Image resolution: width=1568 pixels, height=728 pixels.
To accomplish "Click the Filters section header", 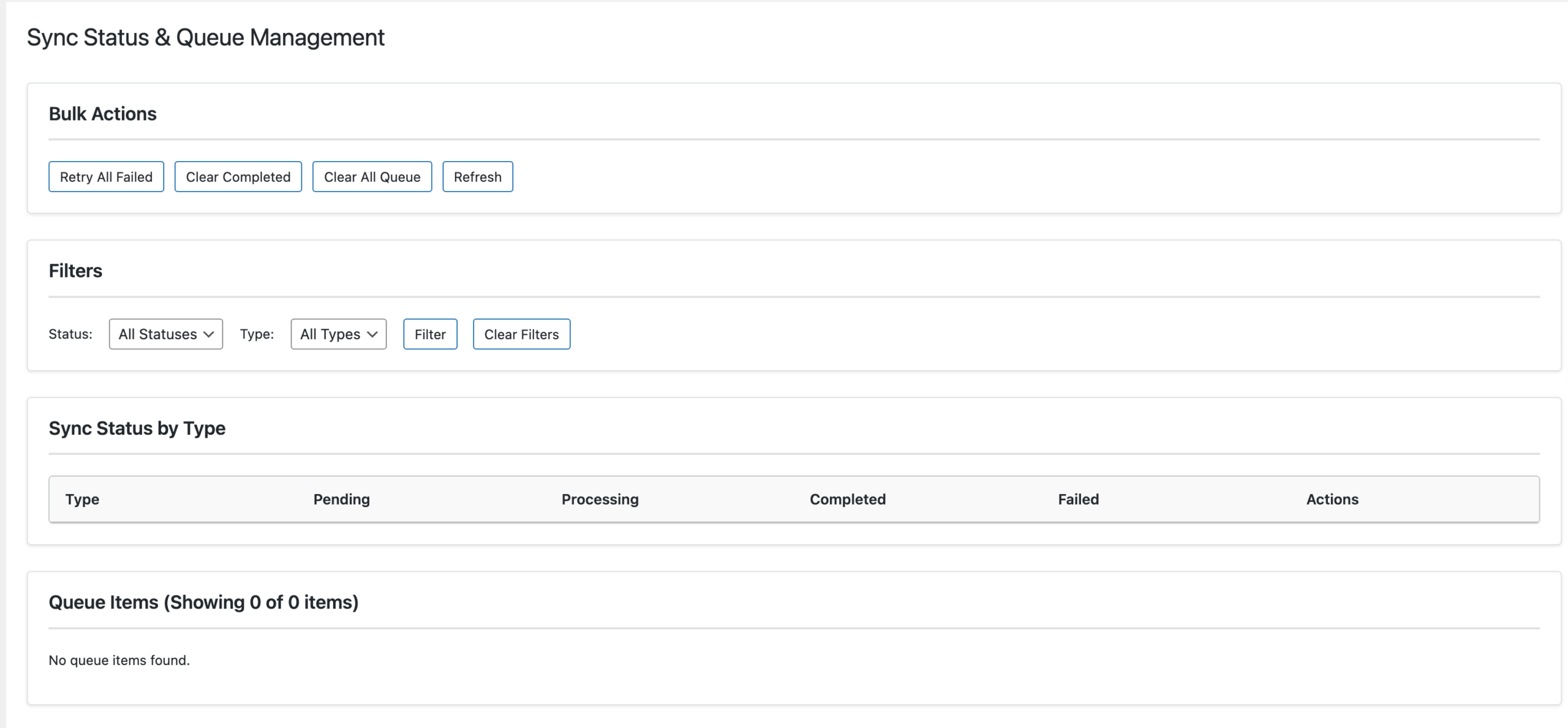I will click(75, 271).
